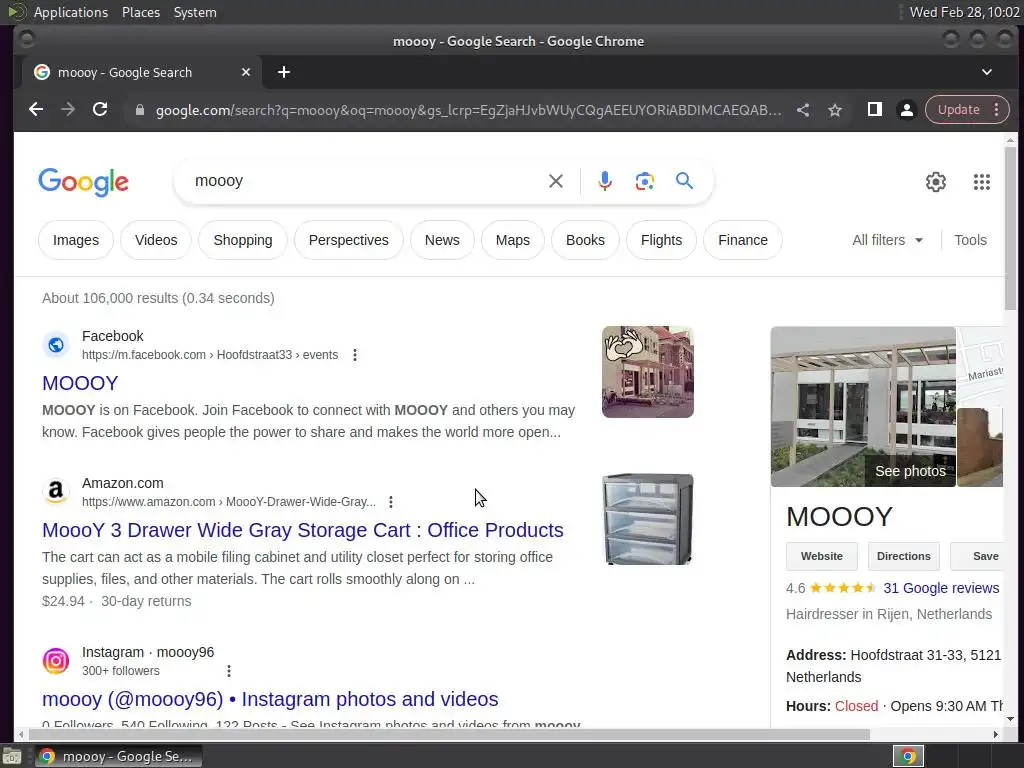Open the Facebook result thumbnail image
Image resolution: width=1024 pixels, height=768 pixels.
tap(648, 372)
